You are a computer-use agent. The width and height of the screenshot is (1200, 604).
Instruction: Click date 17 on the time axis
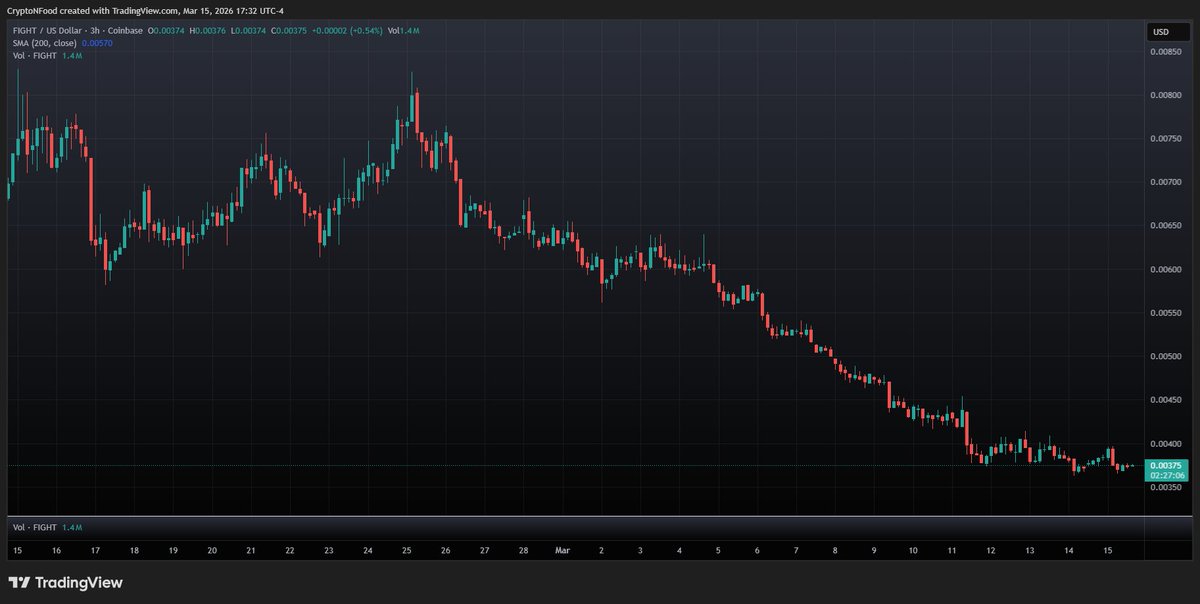[95, 550]
